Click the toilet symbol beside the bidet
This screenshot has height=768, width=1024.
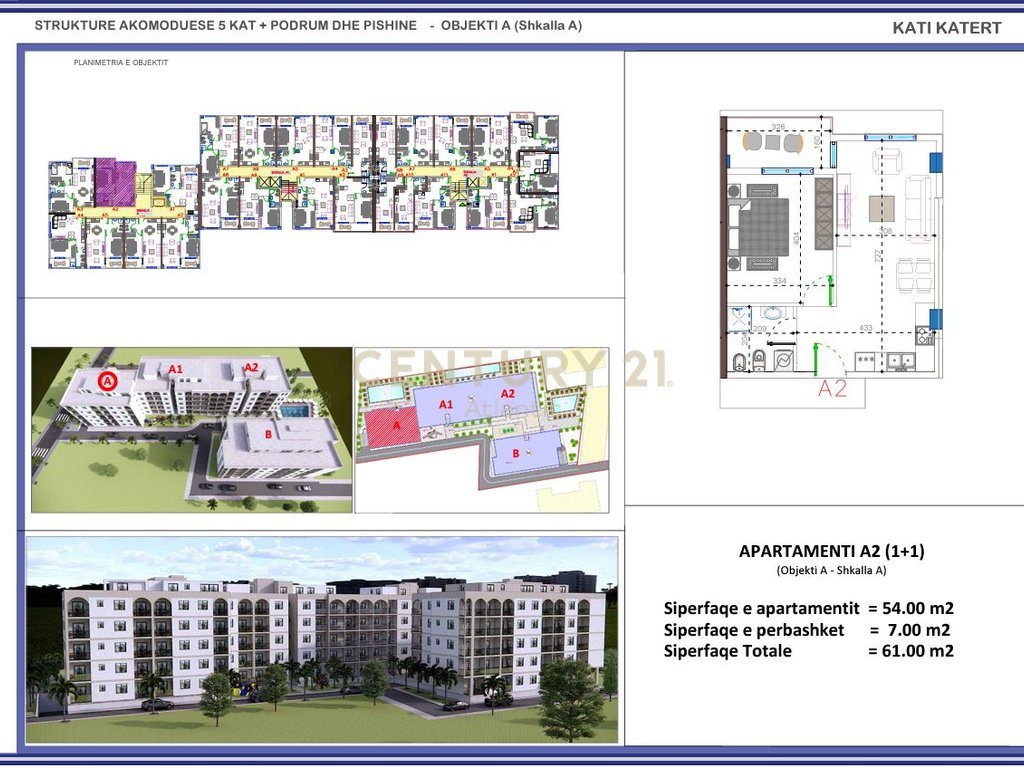click(x=760, y=360)
